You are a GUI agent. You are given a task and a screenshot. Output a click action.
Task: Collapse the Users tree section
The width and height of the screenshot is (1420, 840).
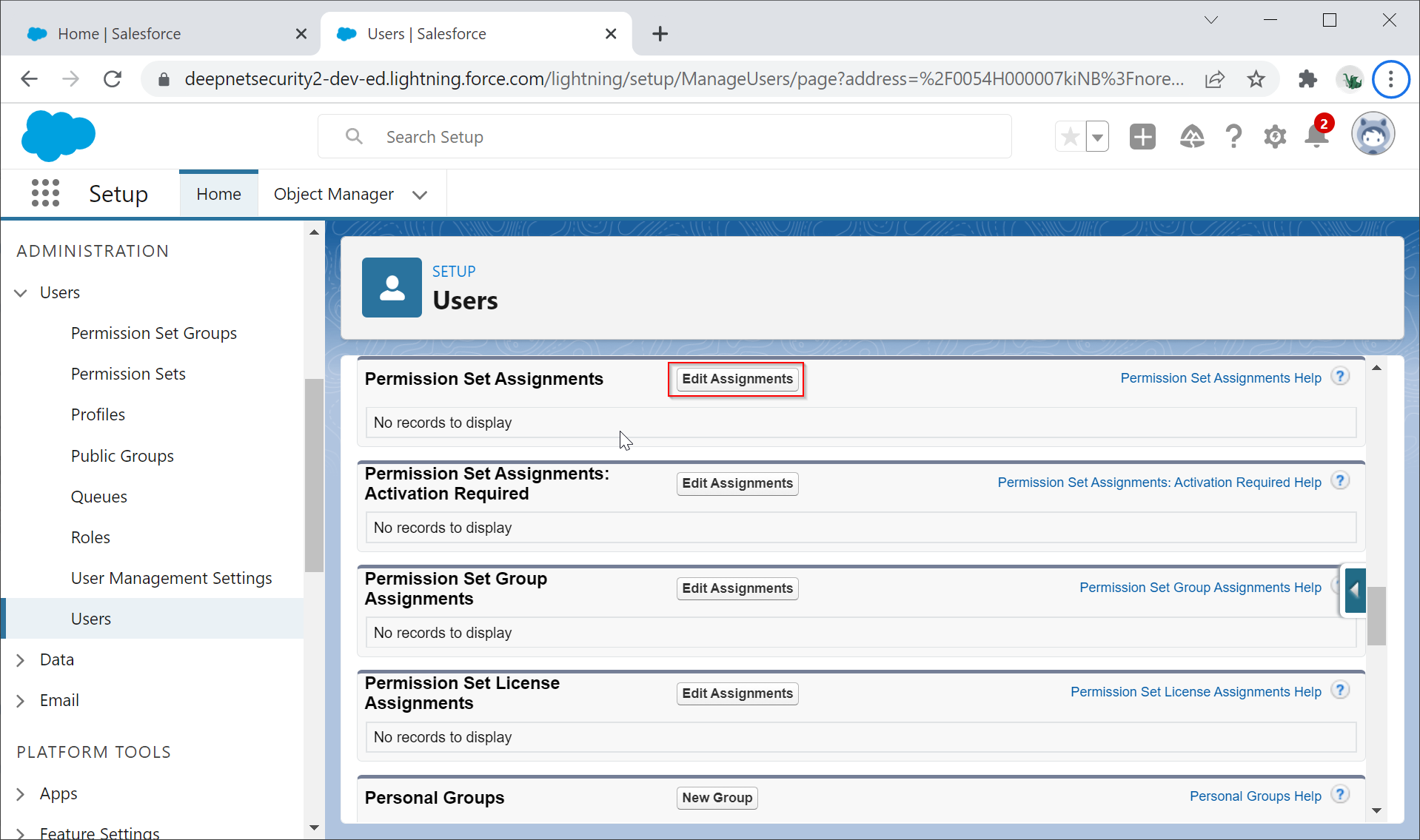[21, 293]
